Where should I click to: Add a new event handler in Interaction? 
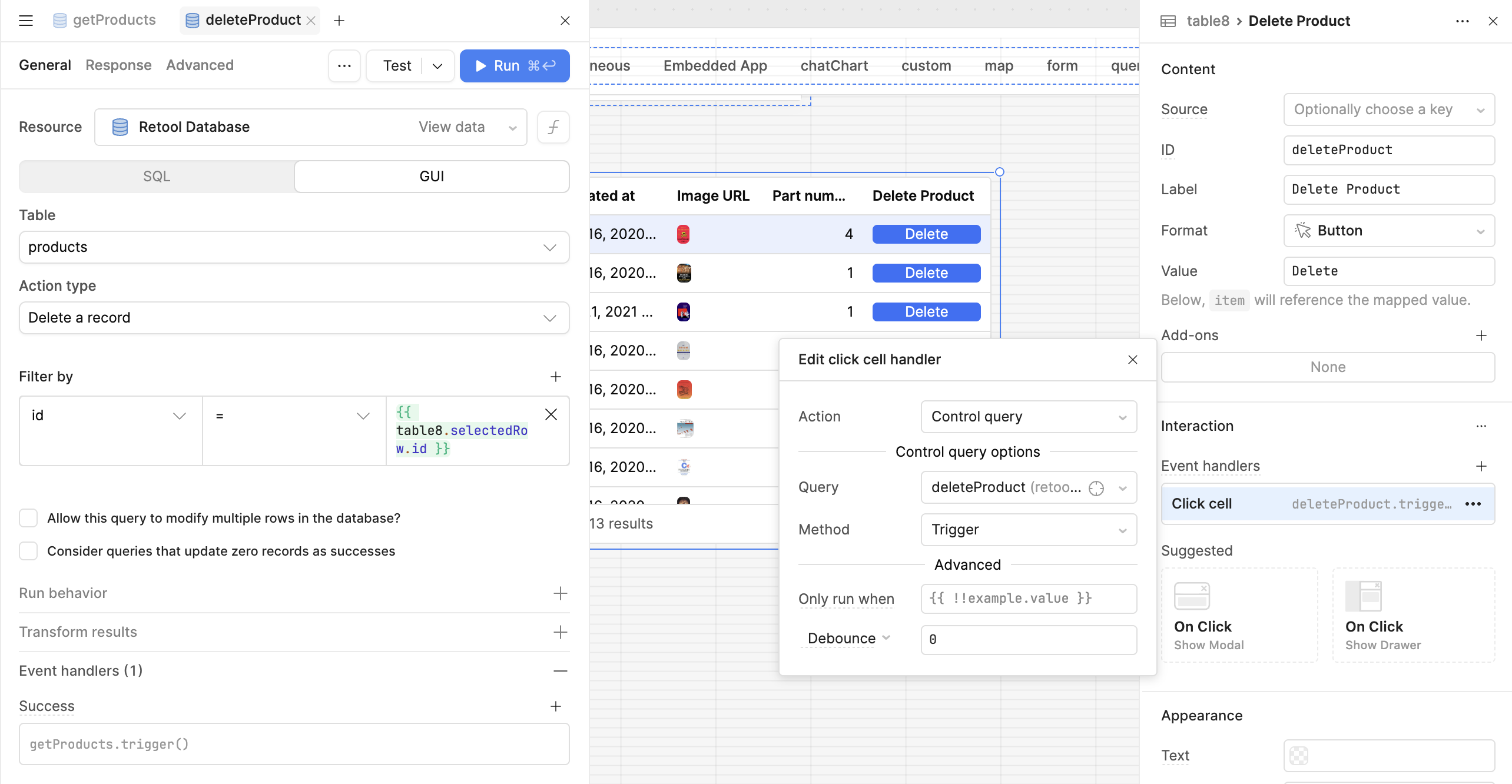click(1481, 466)
